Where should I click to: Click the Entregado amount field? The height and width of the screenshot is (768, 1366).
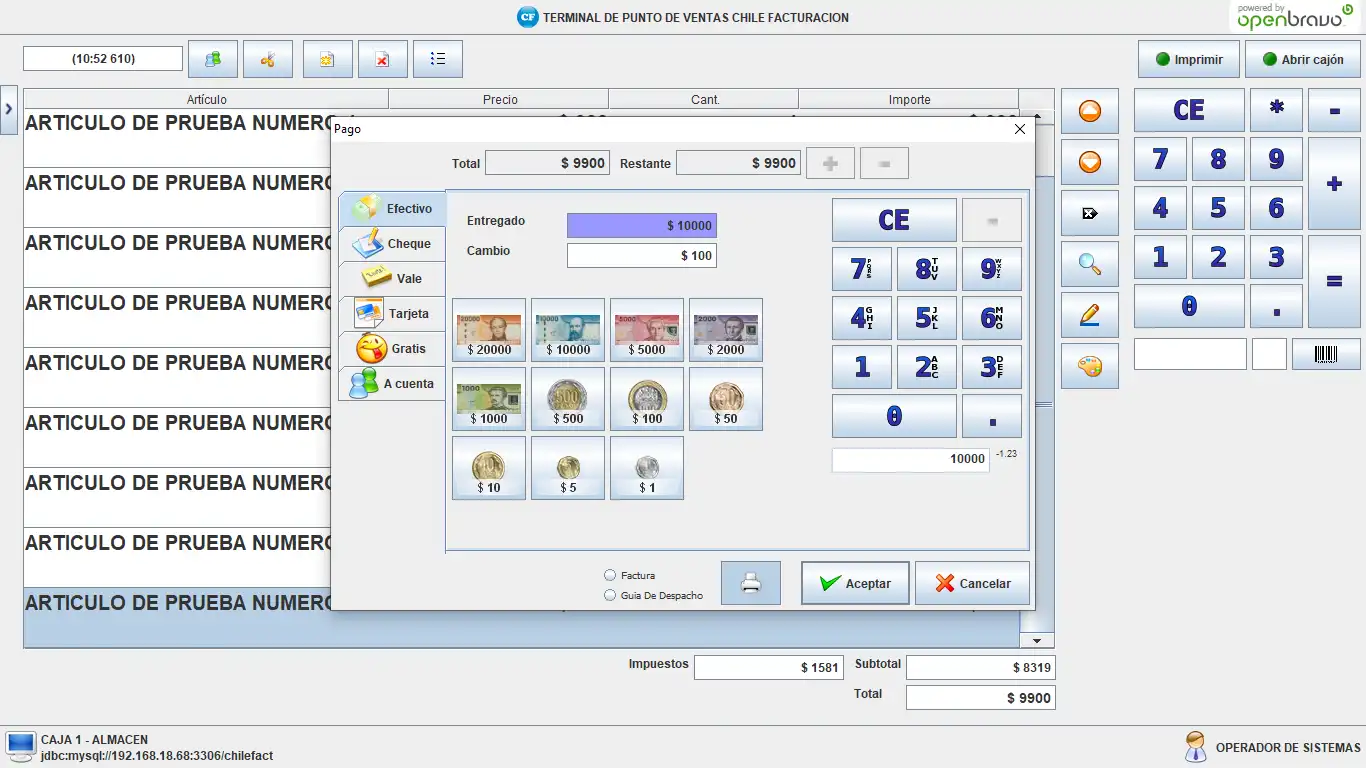coord(642,225)
